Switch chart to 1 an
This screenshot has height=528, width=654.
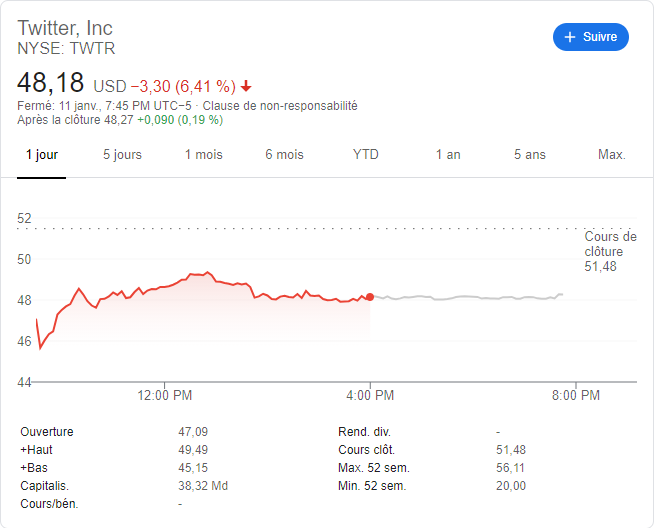448,155
